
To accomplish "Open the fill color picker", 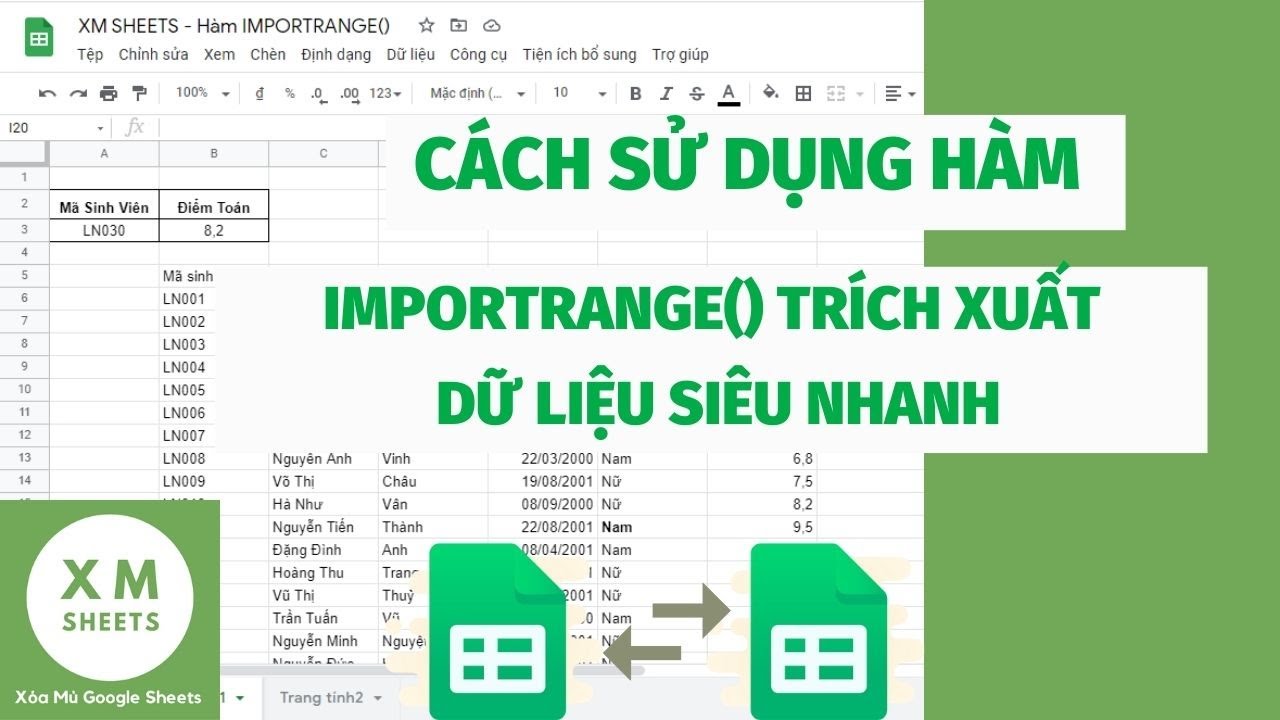I will 771,93.
